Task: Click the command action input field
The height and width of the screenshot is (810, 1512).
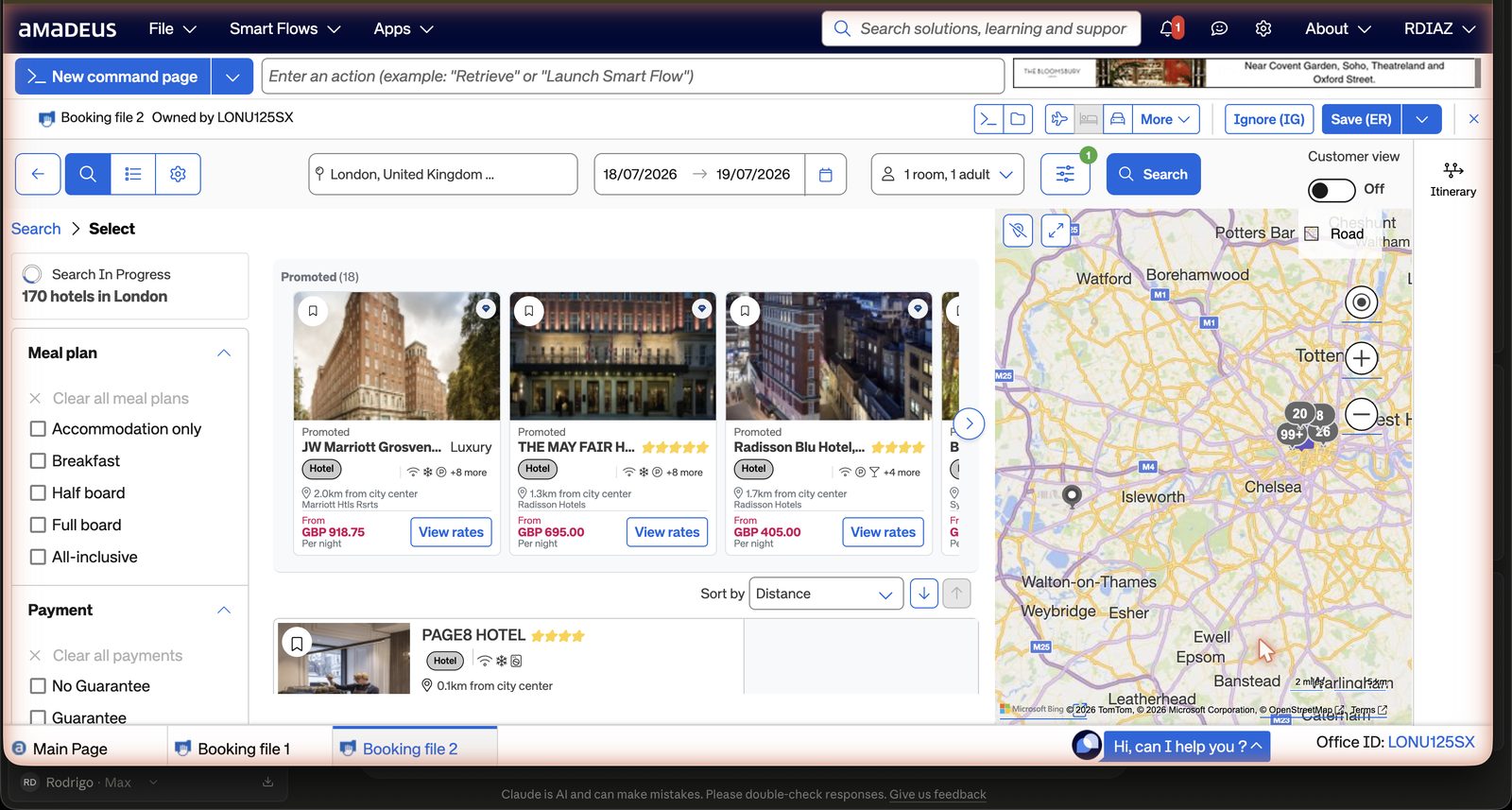Action: tap(633, 77)
